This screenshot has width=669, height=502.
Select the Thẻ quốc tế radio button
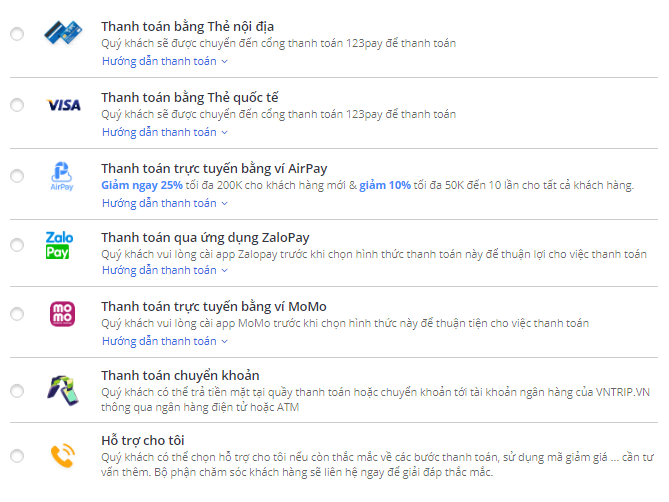(17, 104)
